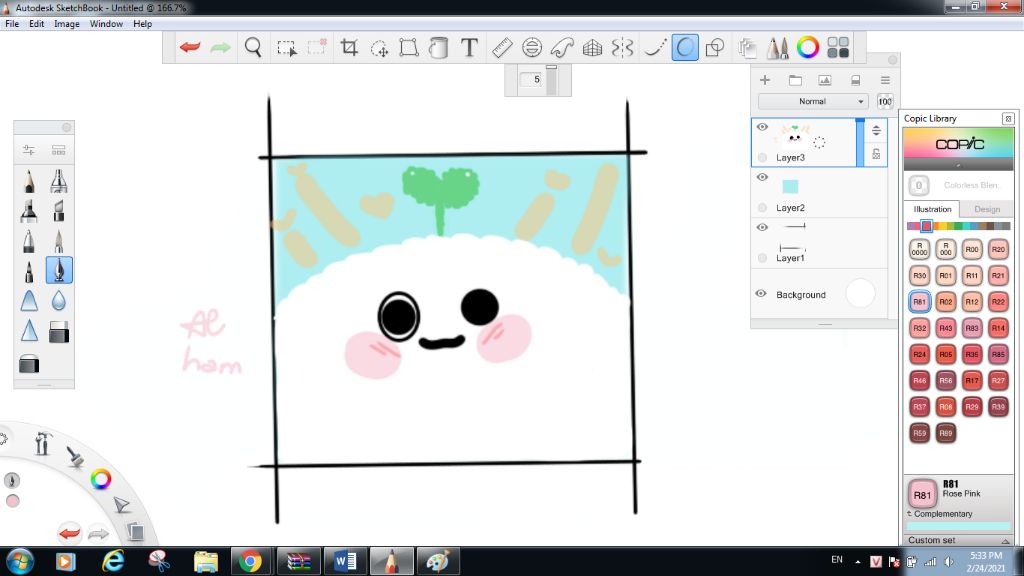Open the File menu
The width and height of the screenshot is (1024, 576).
click(12, 24)
